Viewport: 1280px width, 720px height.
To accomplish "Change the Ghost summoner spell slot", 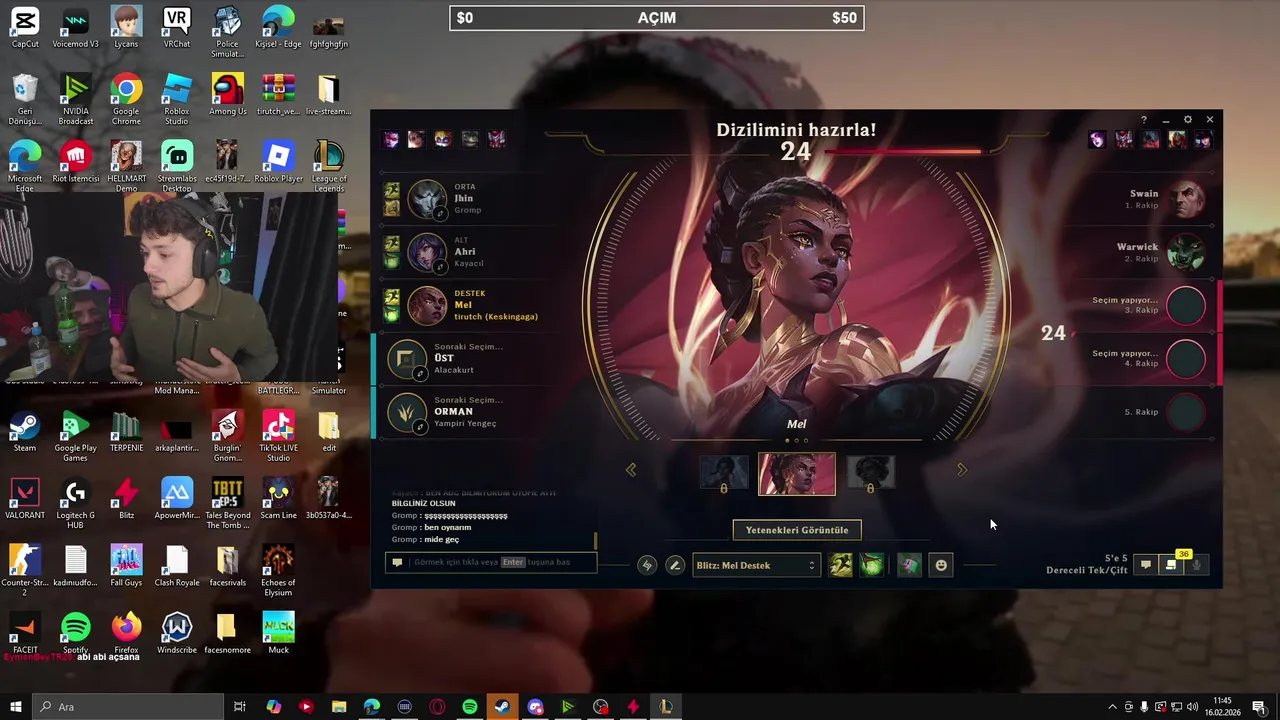I will pyautogui.click(x=841, y=565).
